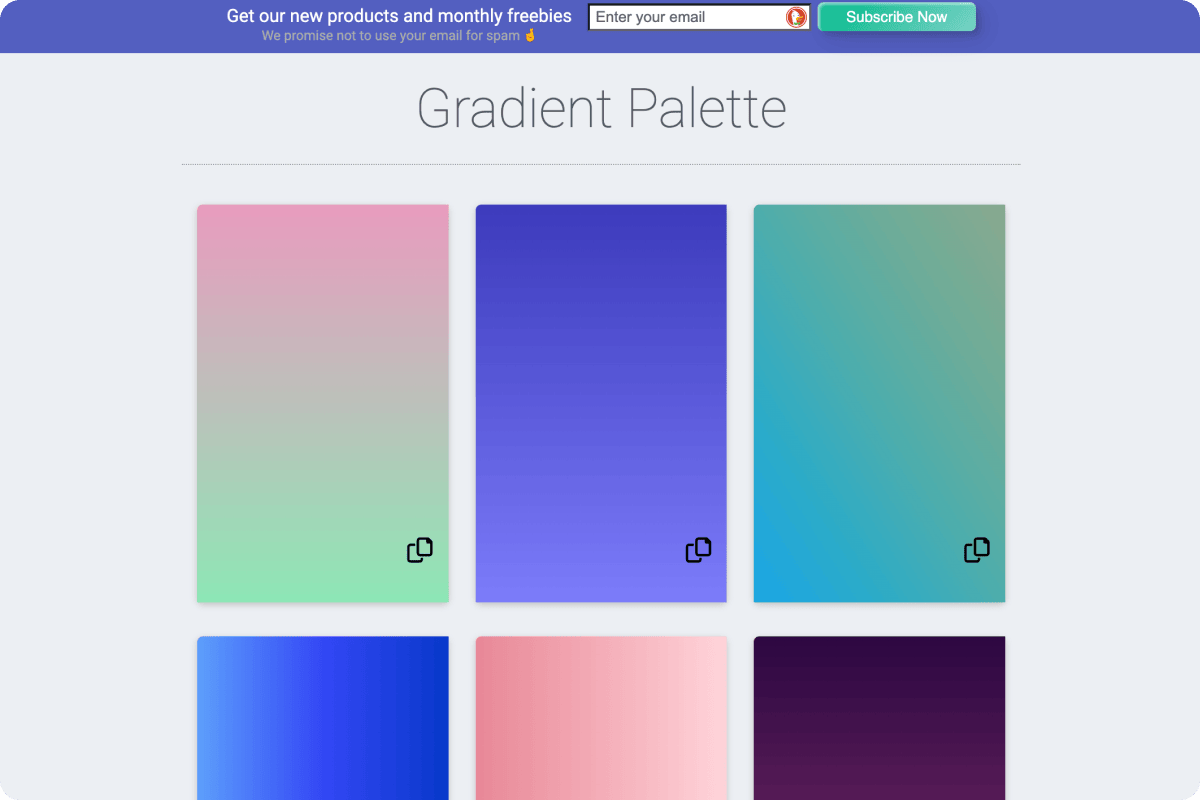Click the new products and freebies headline
This screenshot has width=1200, height=800.
(x=399, y=16)
